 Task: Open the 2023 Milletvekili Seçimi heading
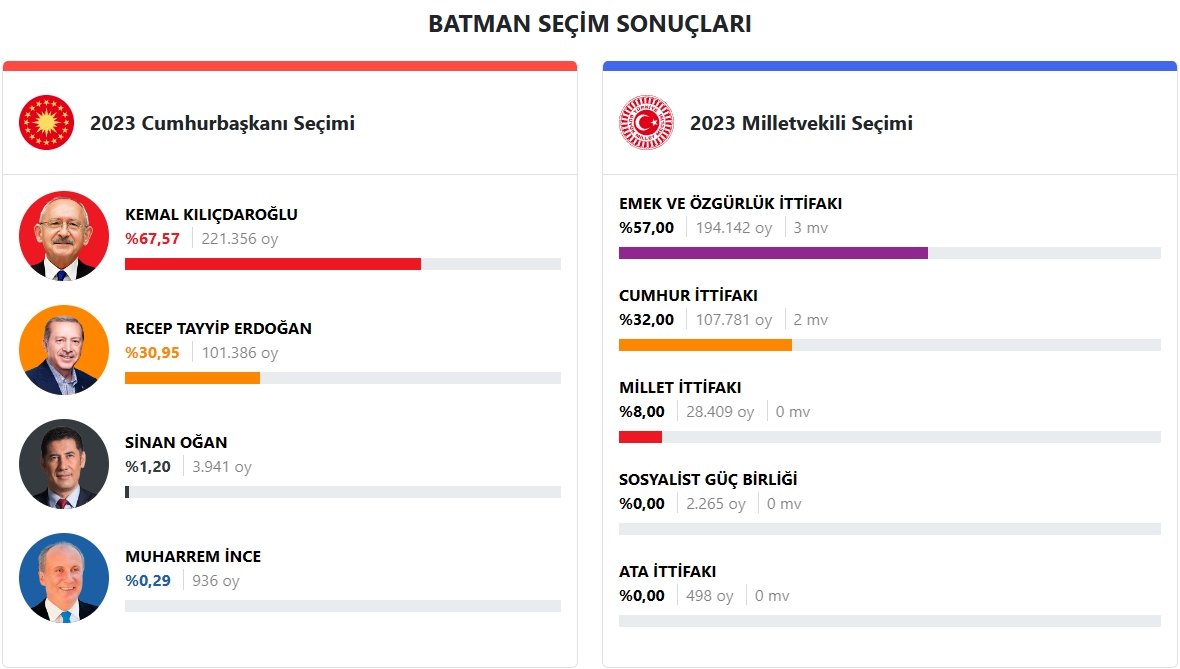[x=801, y=124]
